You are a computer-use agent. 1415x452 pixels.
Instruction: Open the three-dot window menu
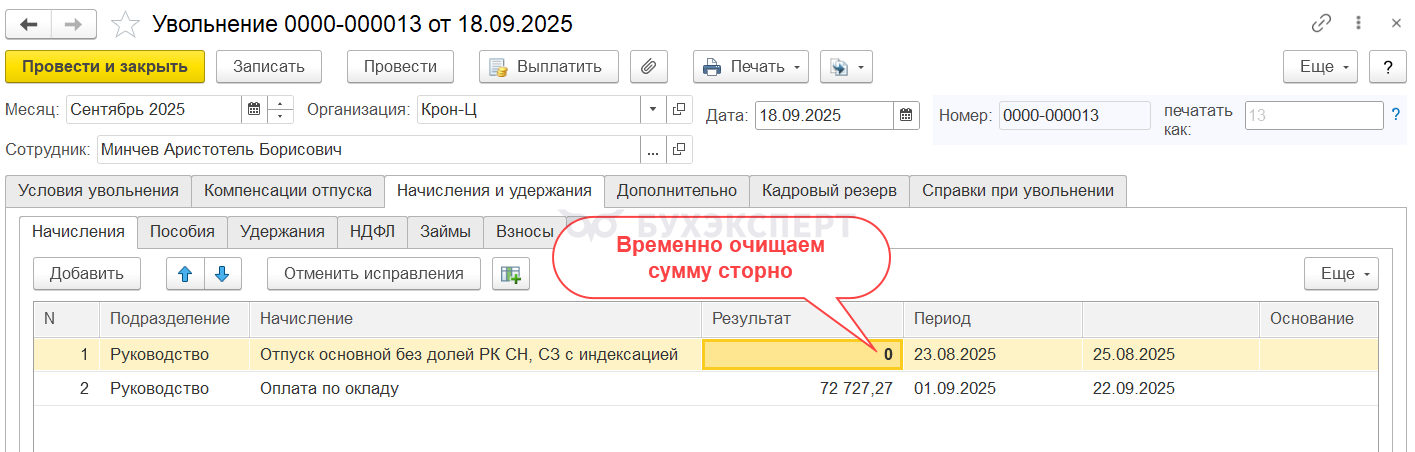(x=1358, y=22)
